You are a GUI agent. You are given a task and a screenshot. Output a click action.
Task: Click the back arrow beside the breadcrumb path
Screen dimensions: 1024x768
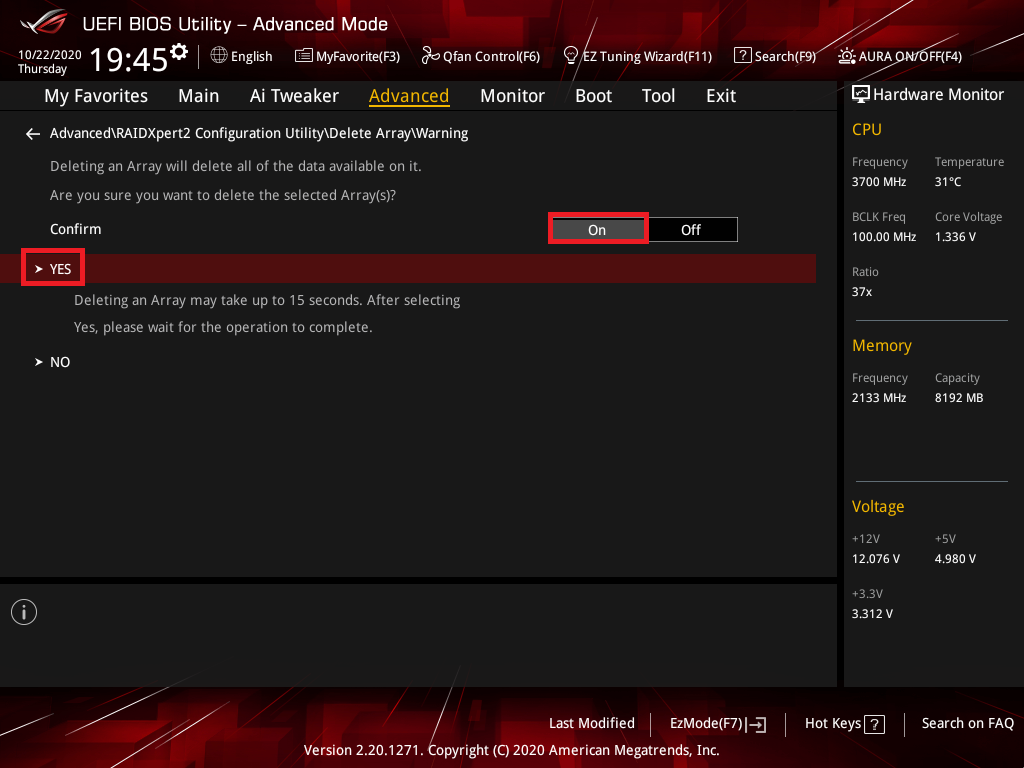tap(33, 133)
